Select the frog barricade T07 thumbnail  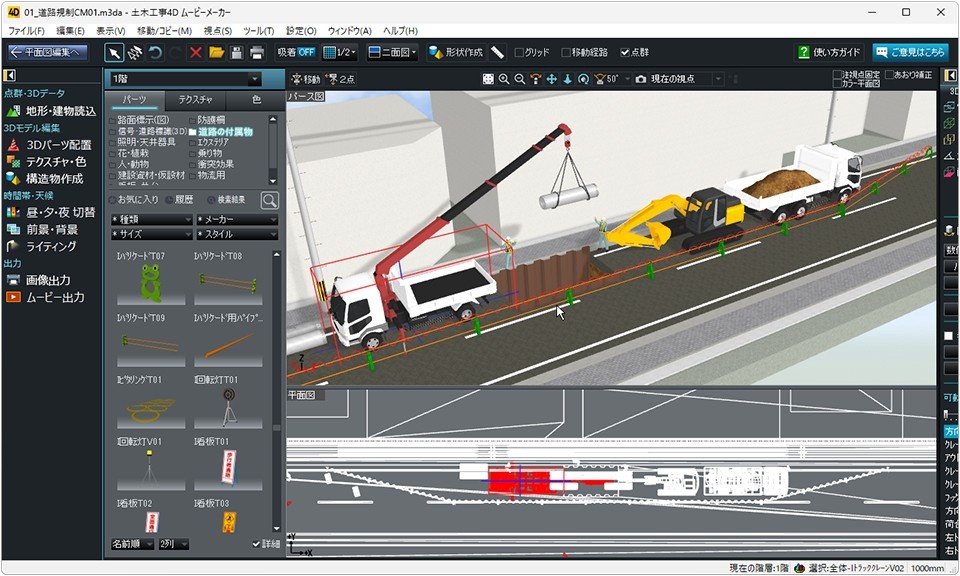[x=152, y=283]
